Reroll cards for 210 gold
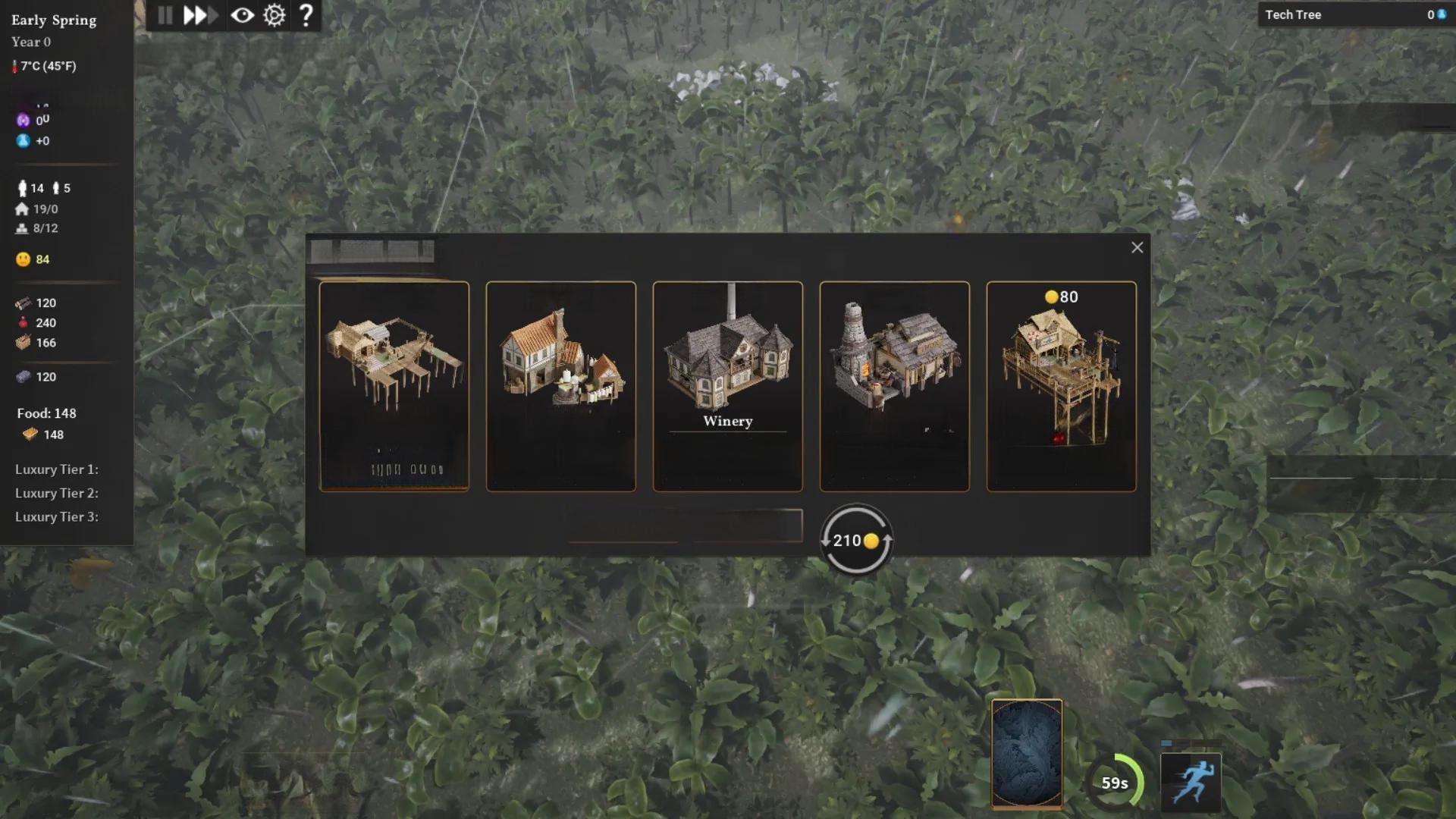The width and height of the screenshot is (1456, 819). [x=856, y=540]
